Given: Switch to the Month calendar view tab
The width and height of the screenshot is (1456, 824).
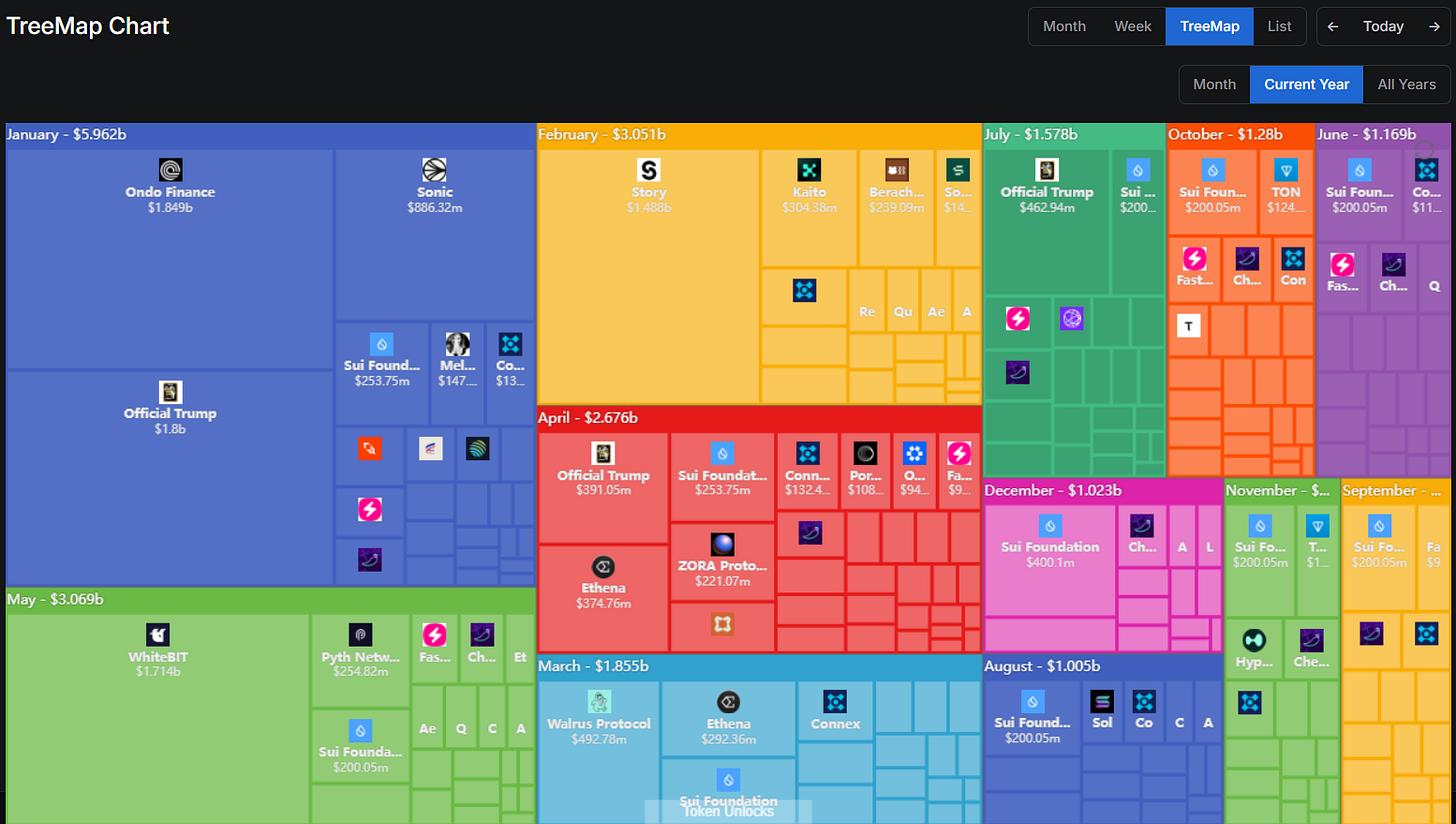Looking at the screenshot, I should [1064, 26].
